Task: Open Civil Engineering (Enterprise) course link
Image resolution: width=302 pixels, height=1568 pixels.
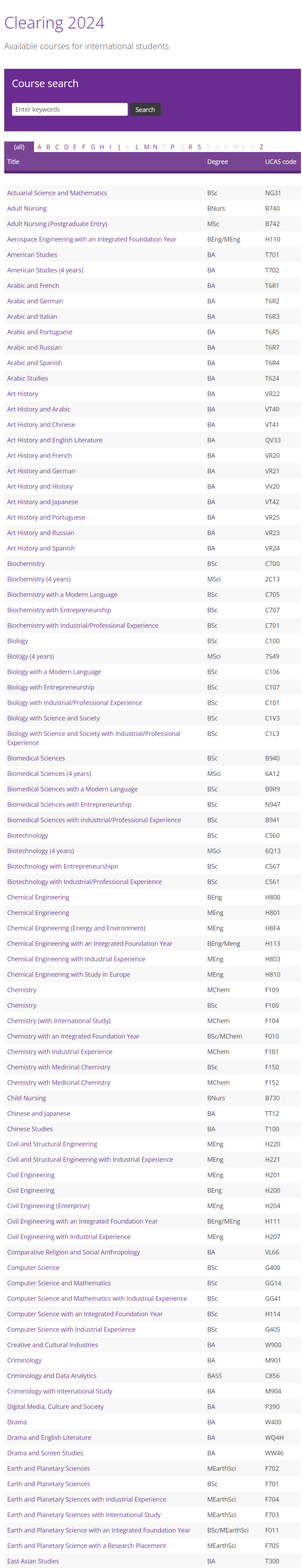Action: (x=48, y=1206)
